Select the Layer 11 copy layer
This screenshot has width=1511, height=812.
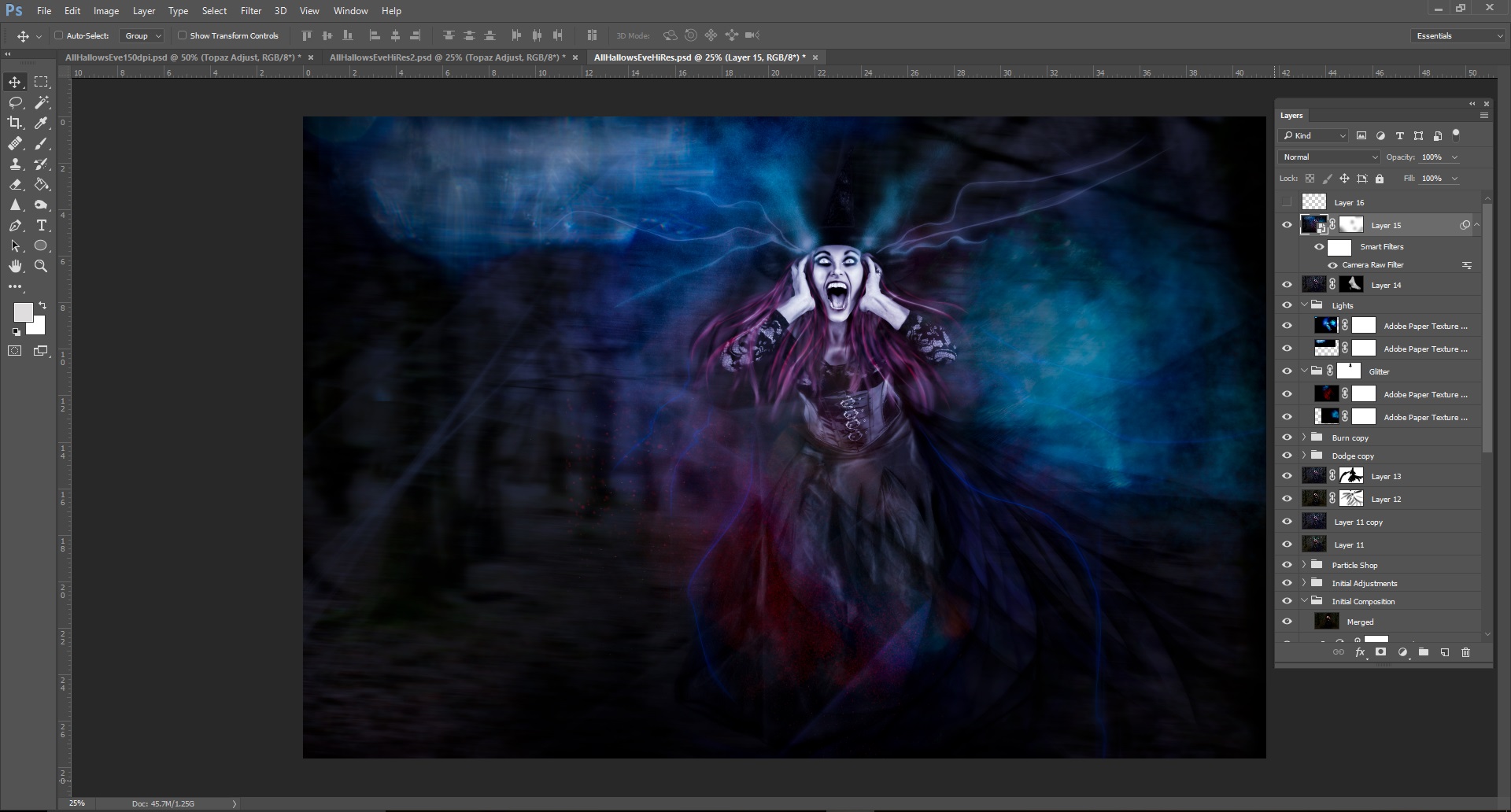click(x=1358, y=522)
